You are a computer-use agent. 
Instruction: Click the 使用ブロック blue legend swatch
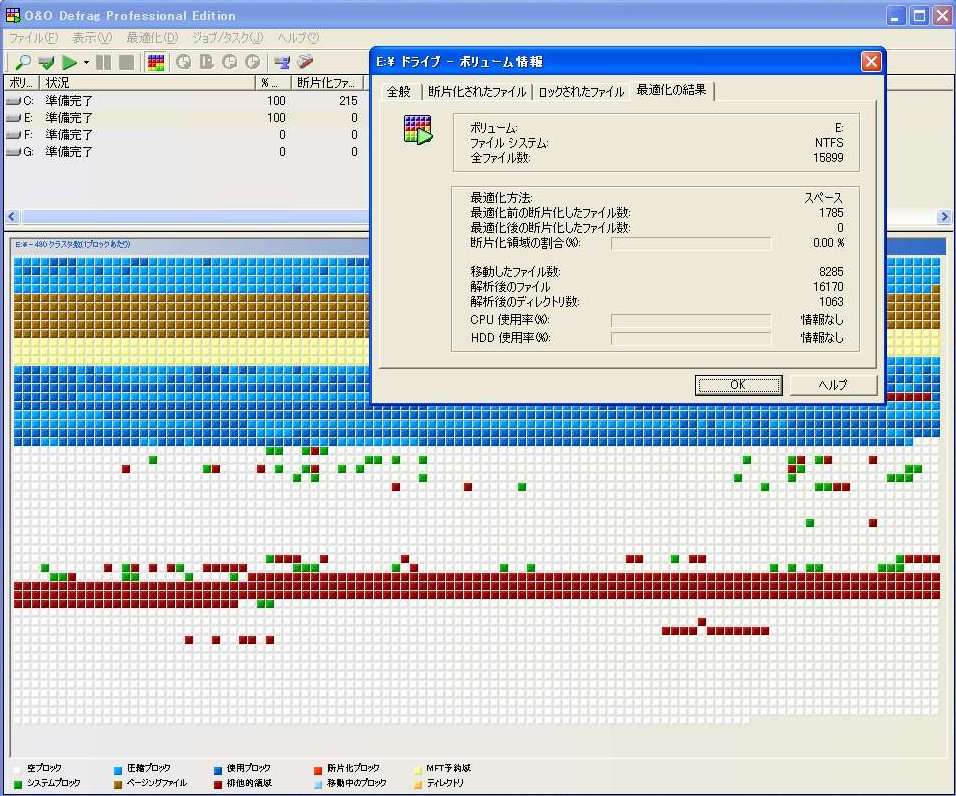[218, 770]
